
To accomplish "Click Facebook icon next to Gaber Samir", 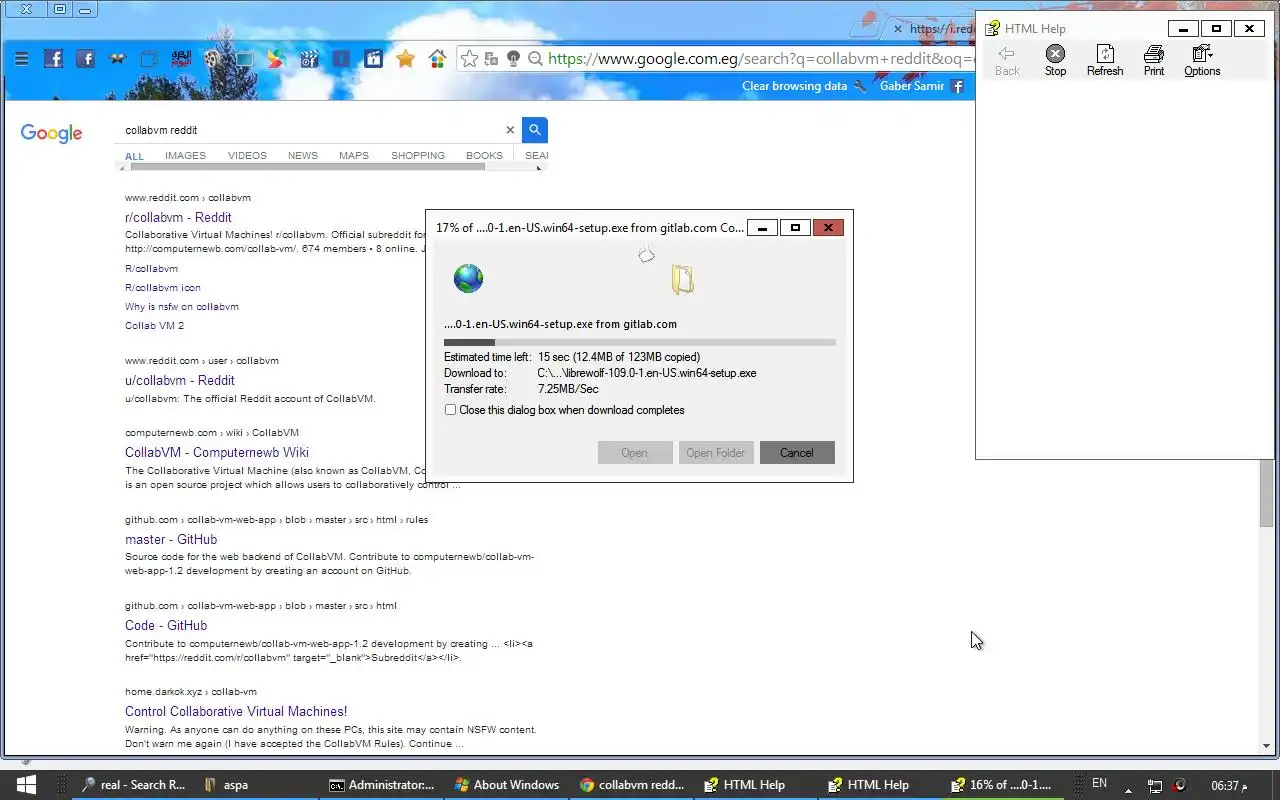I will 957,86.
